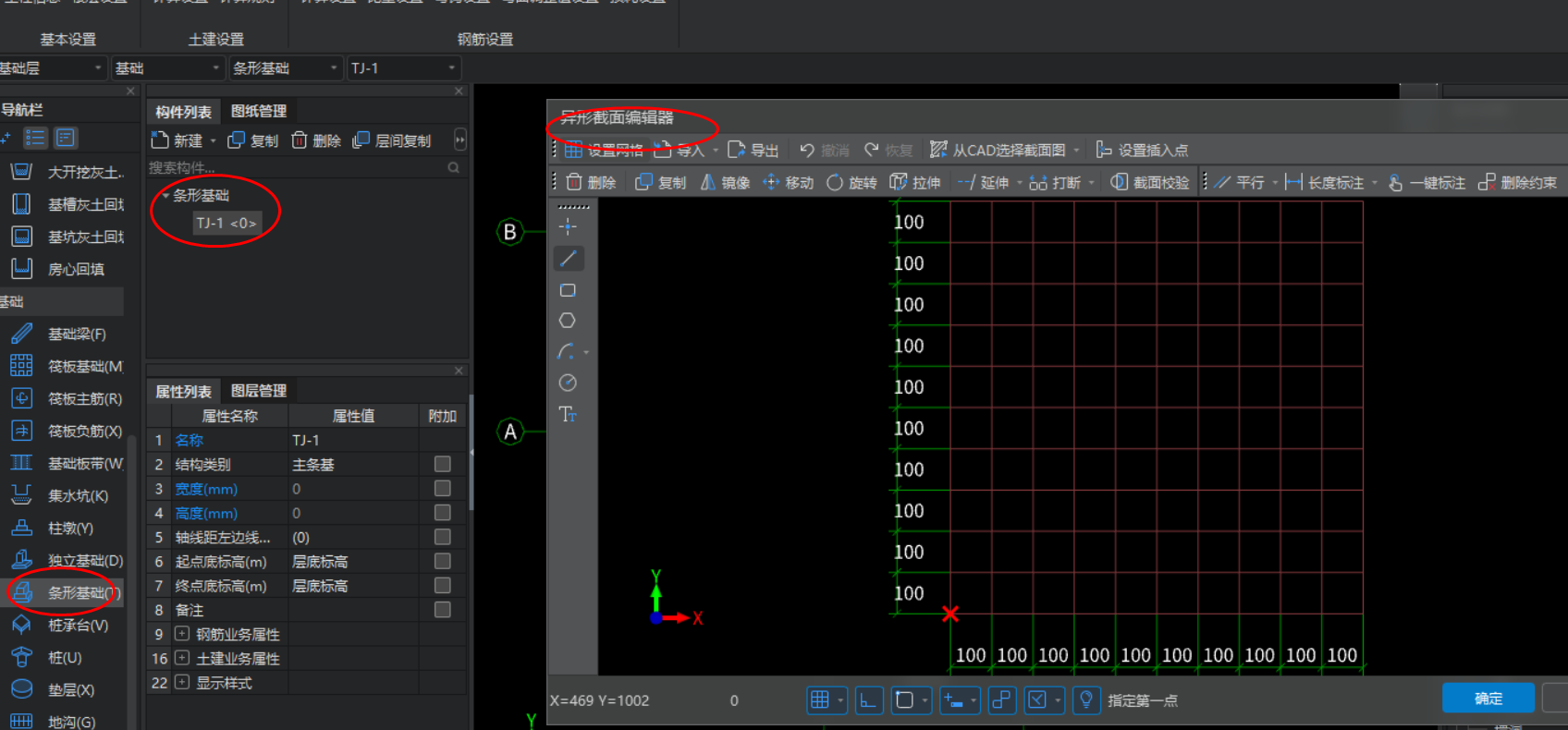1568x730 pixels.
Task: Click the 宽度(mm) value cell
Action: (353, 489)
